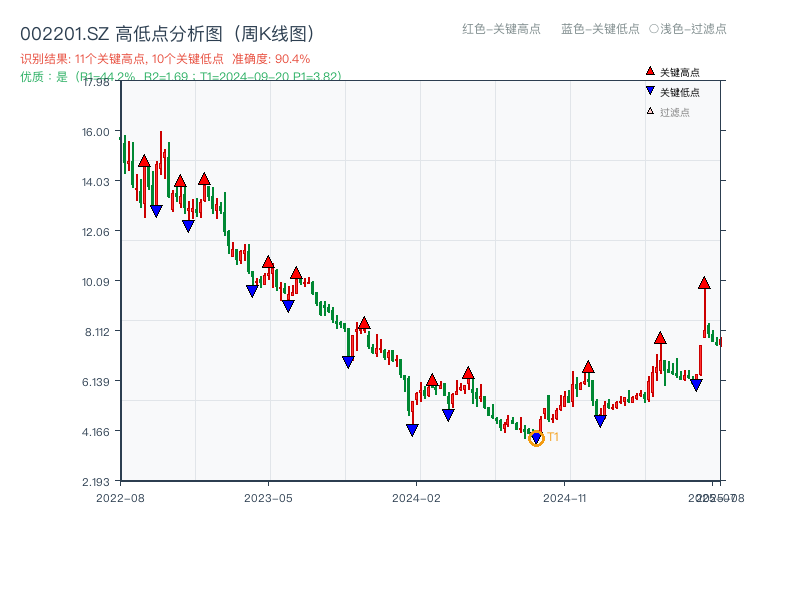Click the 8.112 price axis label
The height and width of the screenshot is (600, 800).
[97, 332]
